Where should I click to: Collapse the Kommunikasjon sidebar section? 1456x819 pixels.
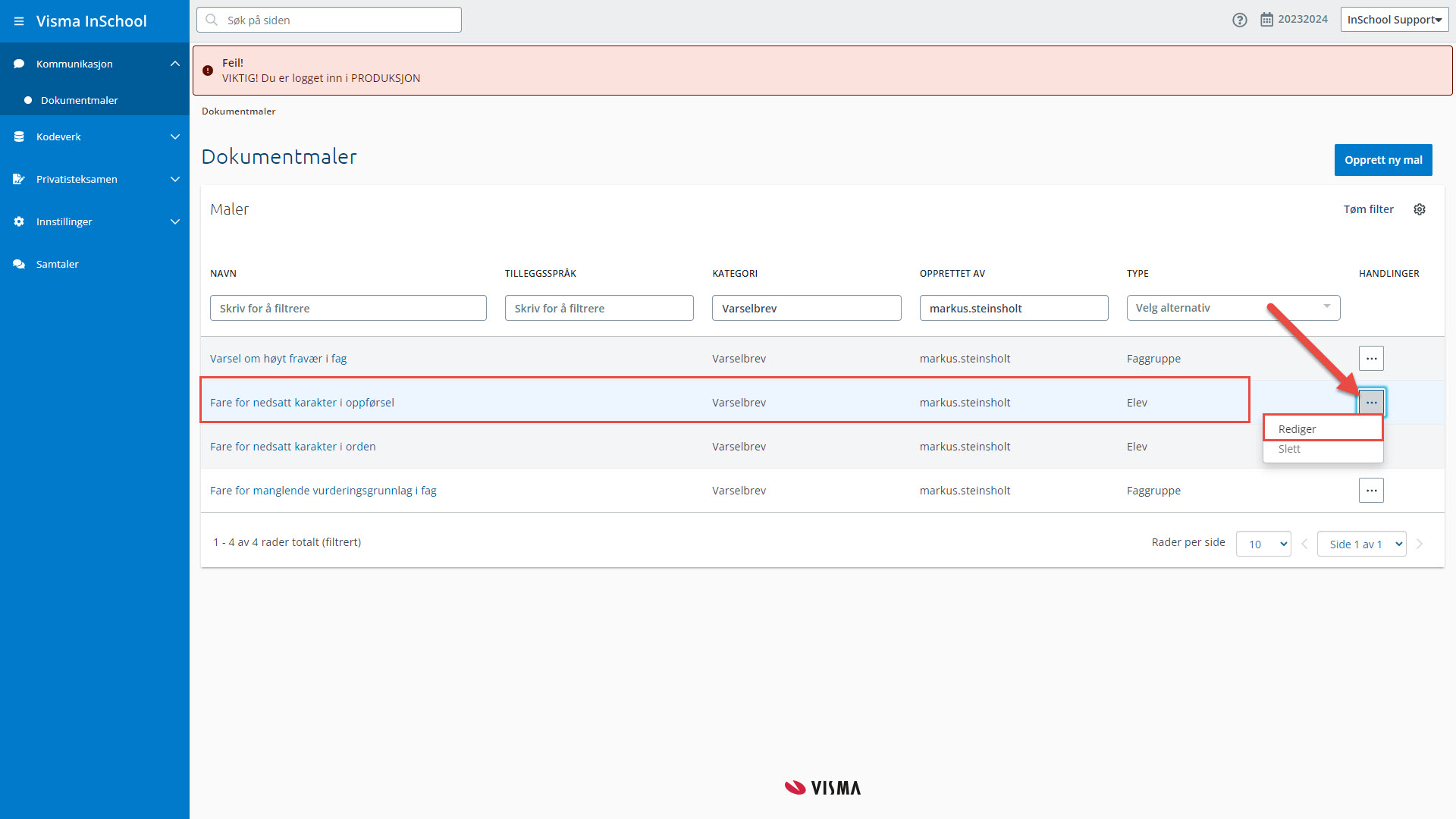pos(175,64)
